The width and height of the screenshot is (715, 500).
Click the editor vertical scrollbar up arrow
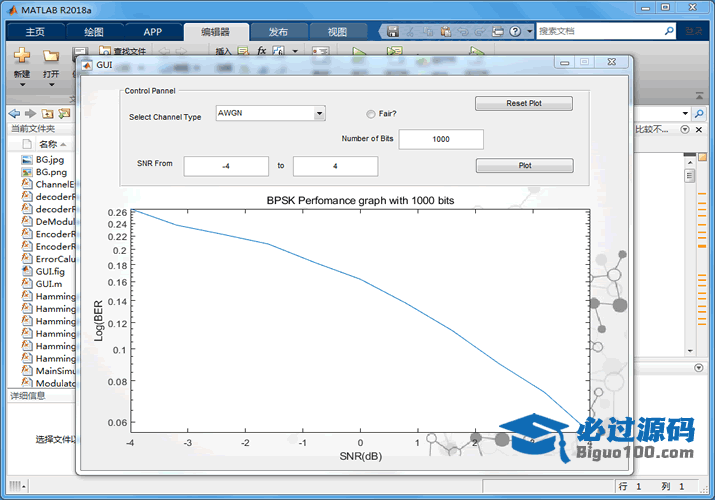(690, 163)
